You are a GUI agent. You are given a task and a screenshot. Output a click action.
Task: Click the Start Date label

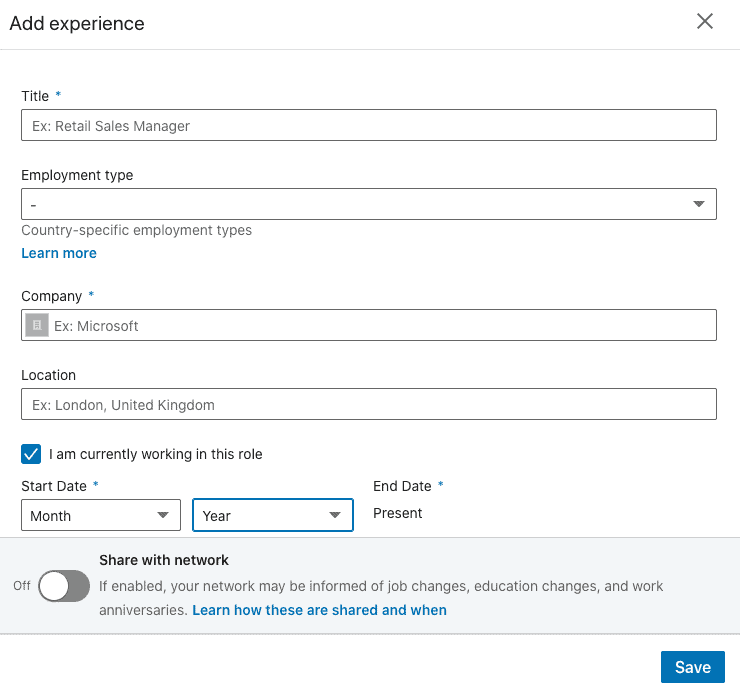point(54,486)
